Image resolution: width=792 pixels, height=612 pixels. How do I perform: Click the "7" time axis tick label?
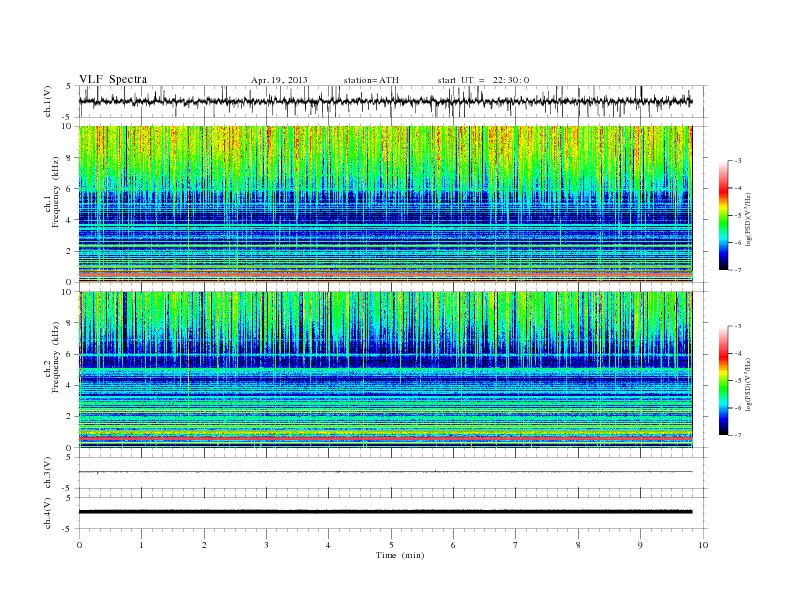click(516, 545)
